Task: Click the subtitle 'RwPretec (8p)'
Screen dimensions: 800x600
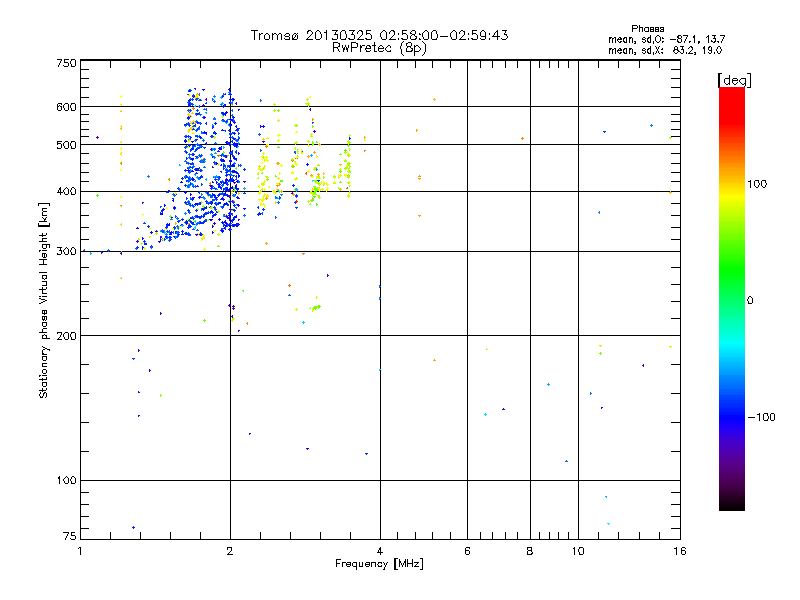Action: click(379, 48)
